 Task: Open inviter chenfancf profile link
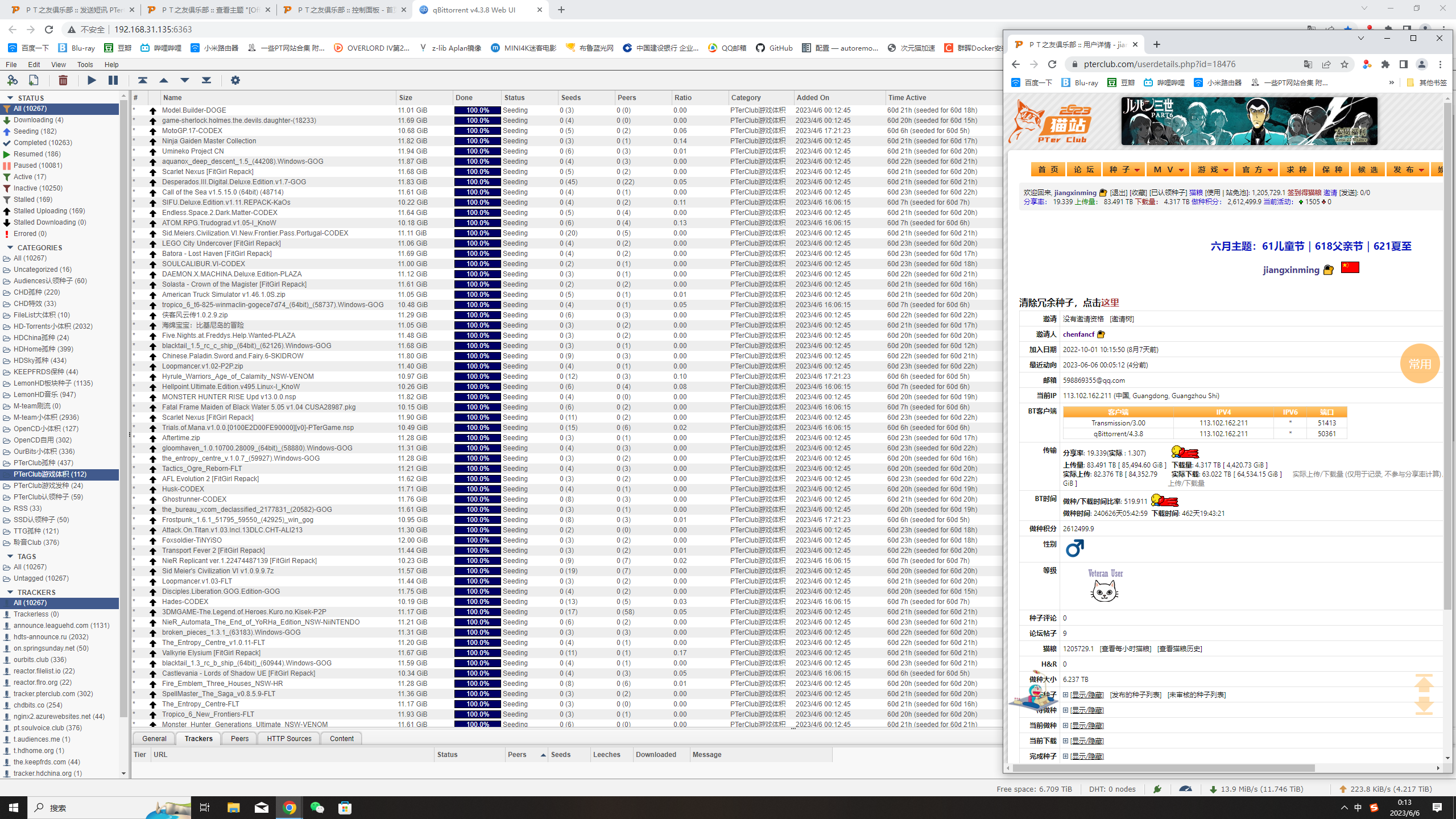coord(1078,334)
